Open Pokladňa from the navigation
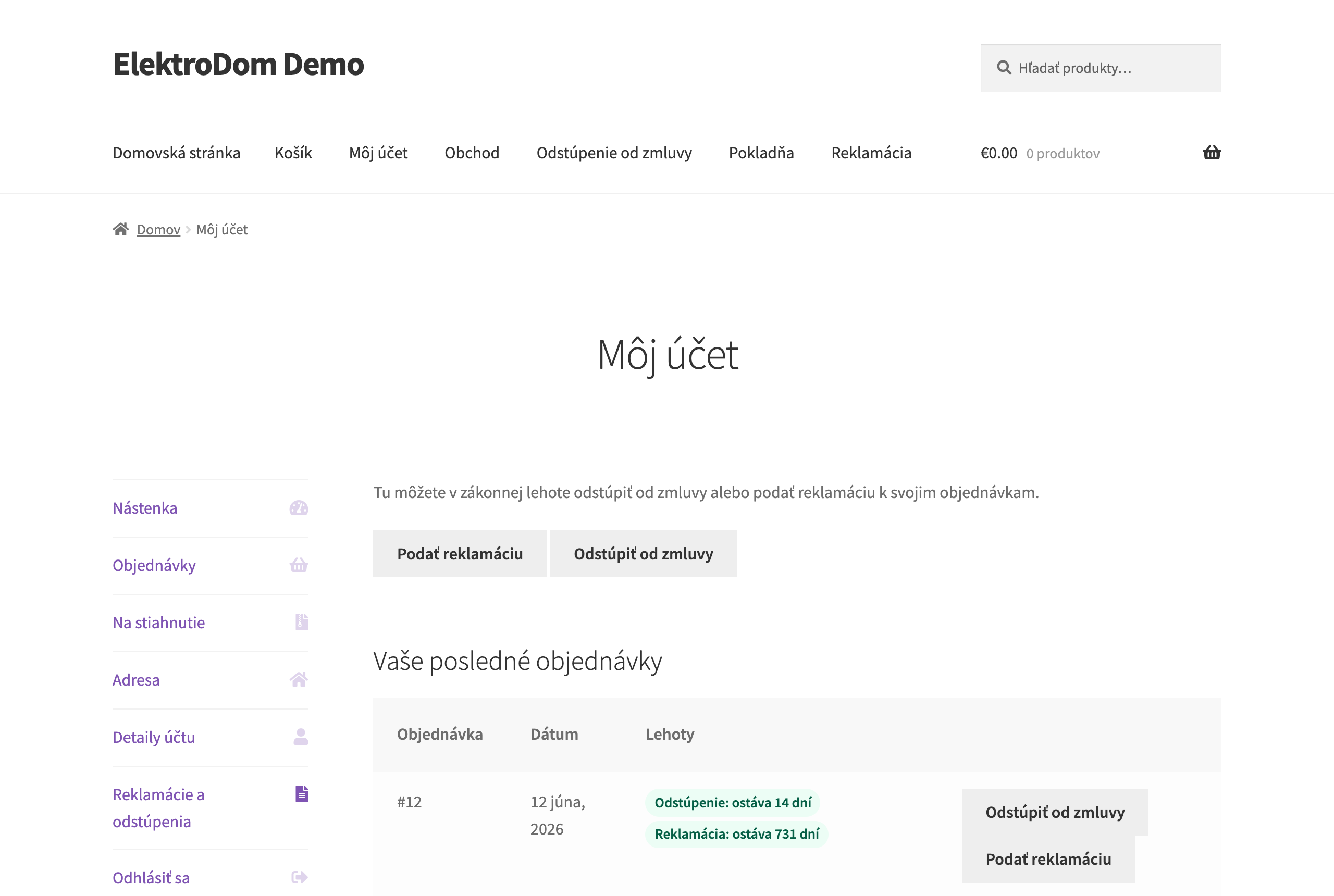The image size is (1334, 896). [x=761, y=153]
